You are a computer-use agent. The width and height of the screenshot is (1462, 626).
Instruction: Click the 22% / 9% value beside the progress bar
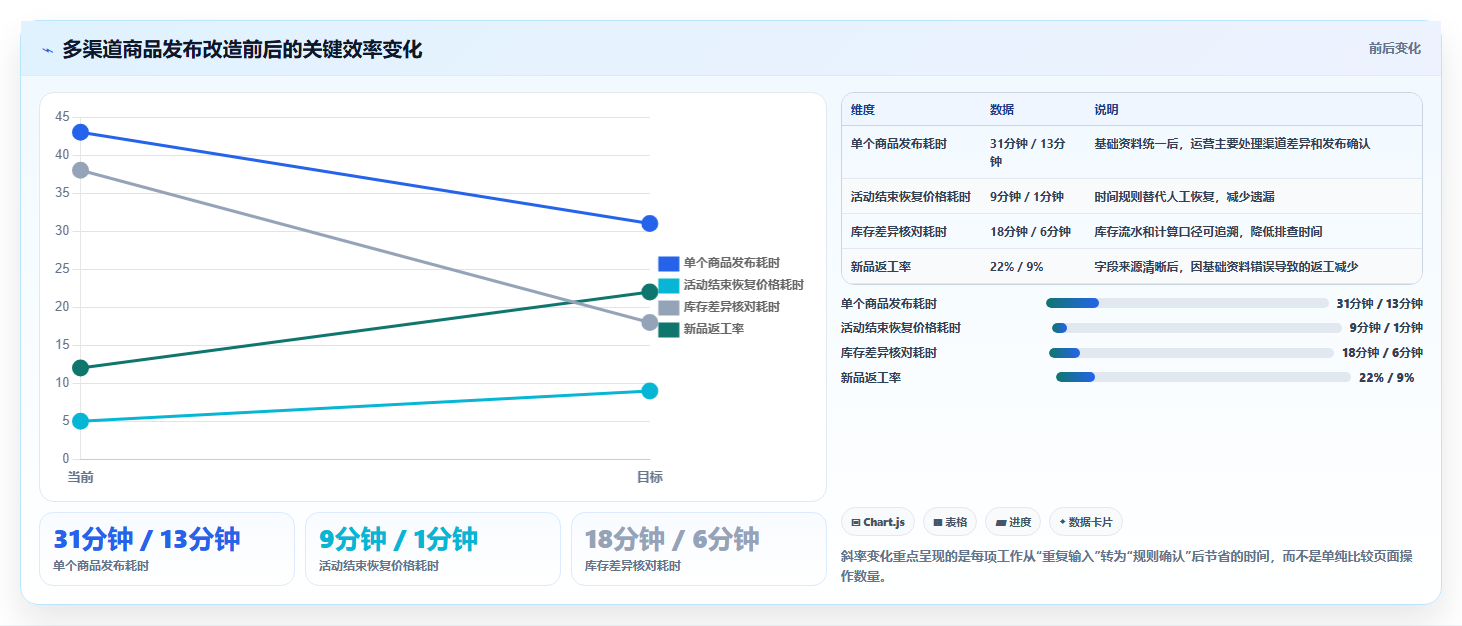click(1386, 378)
